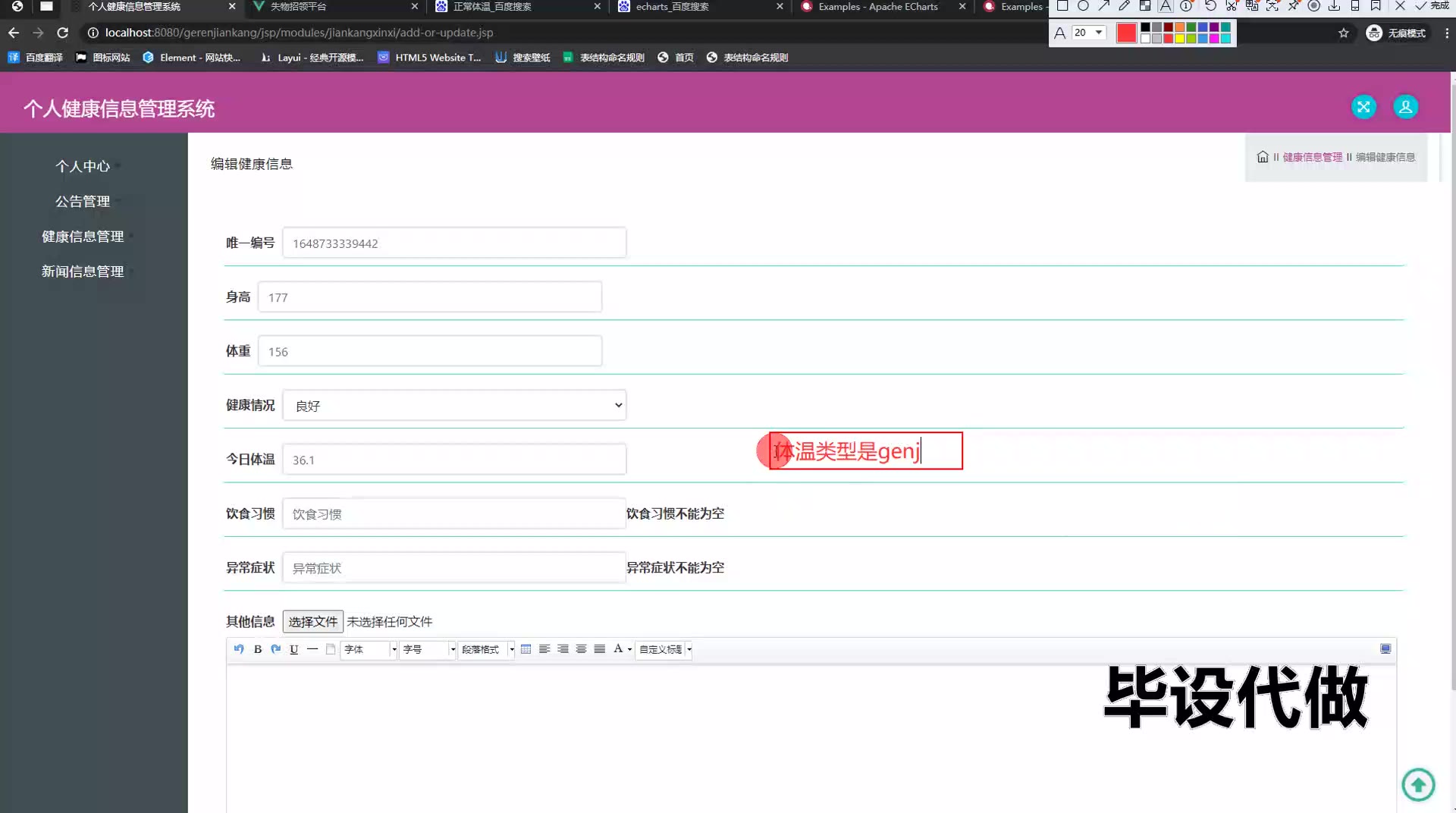Click back-to-top arrow button
The width and height of the screenshot is (1456, 813).
tap(1418, 784)
